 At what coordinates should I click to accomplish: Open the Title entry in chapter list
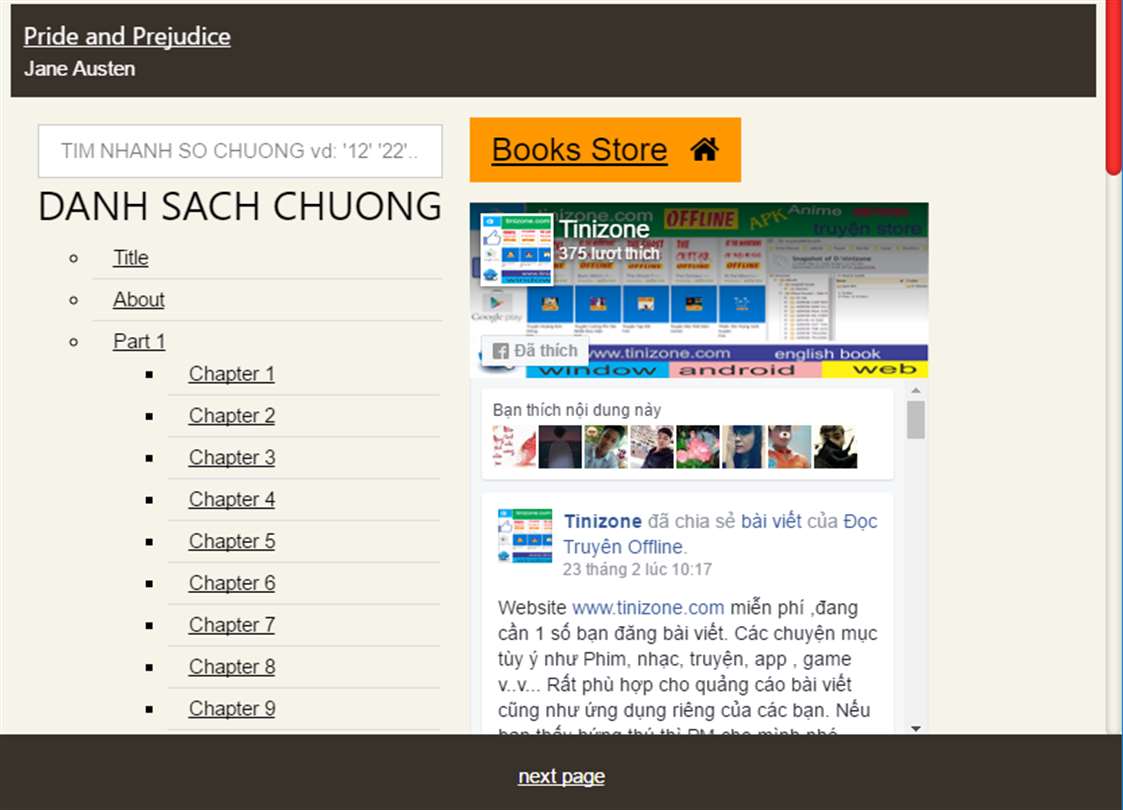pos(130,257)
